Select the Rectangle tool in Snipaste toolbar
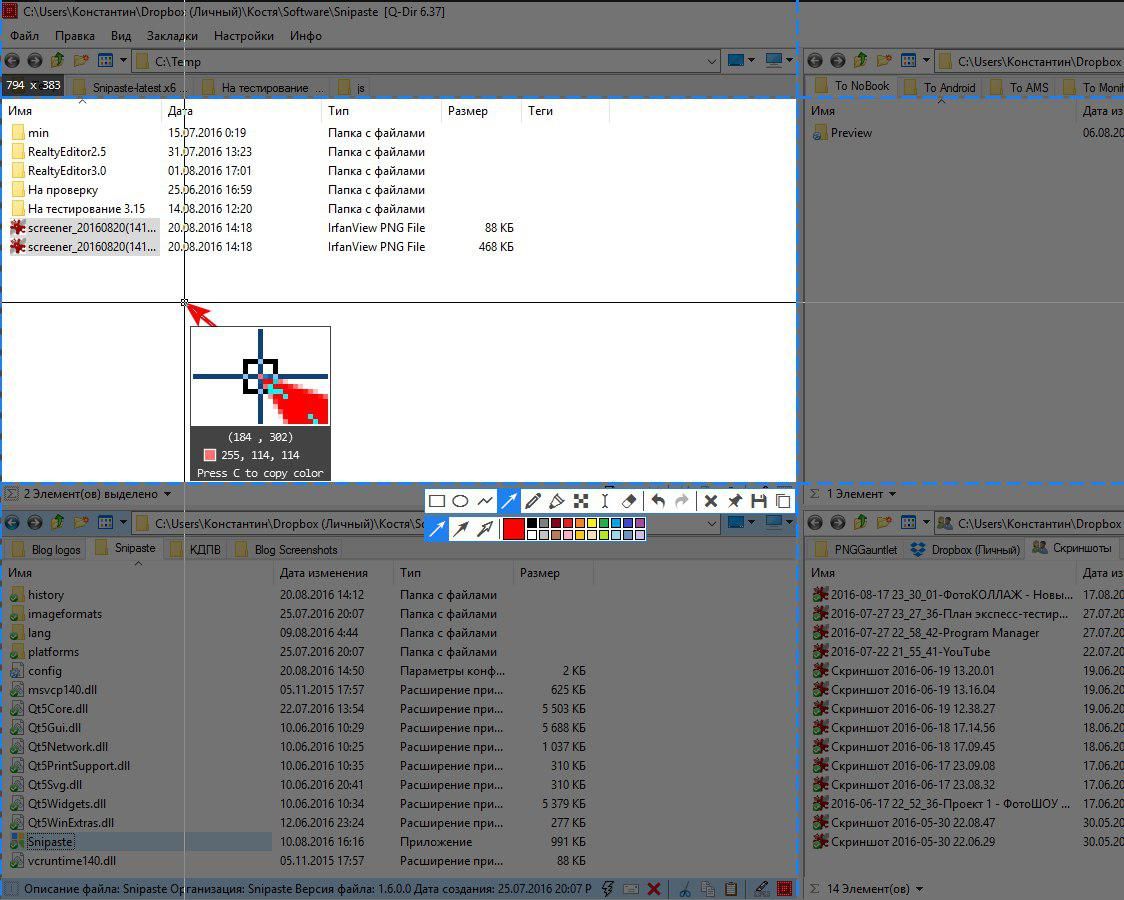This screenshot has height=900, width=1124. tap(437, 501)
